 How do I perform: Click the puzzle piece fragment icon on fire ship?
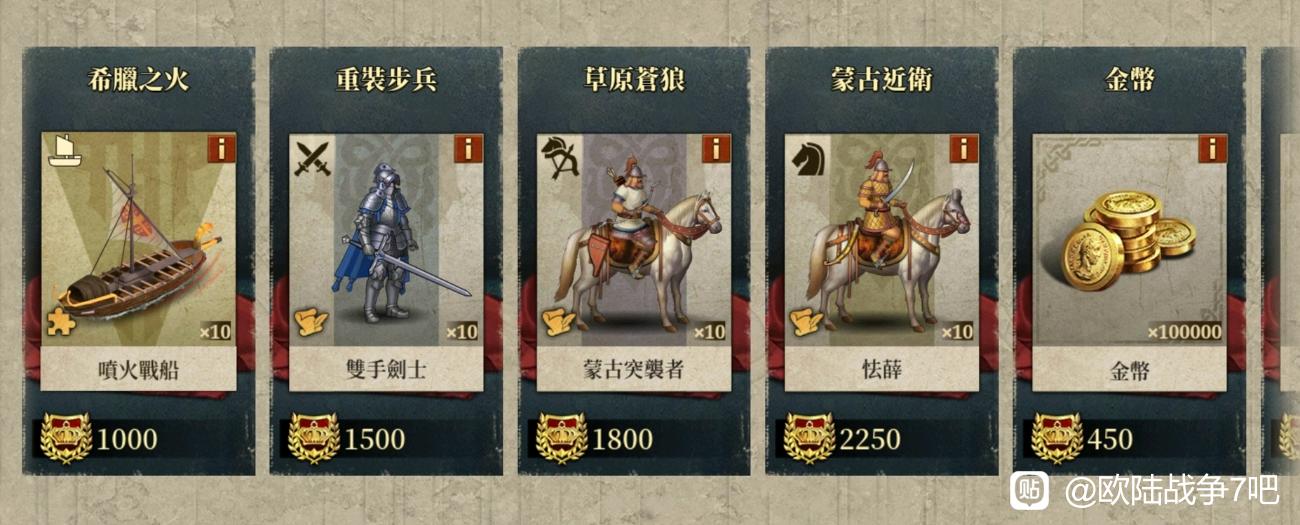point(62,322)
